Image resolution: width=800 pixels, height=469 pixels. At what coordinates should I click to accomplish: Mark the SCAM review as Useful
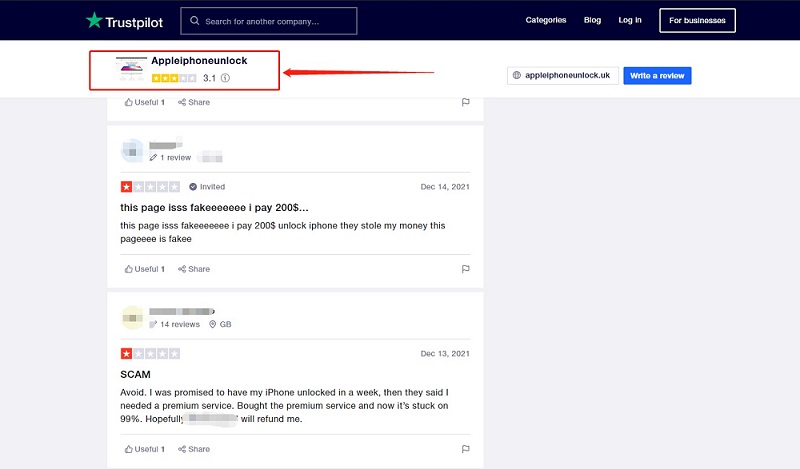[x=145, y=449]
